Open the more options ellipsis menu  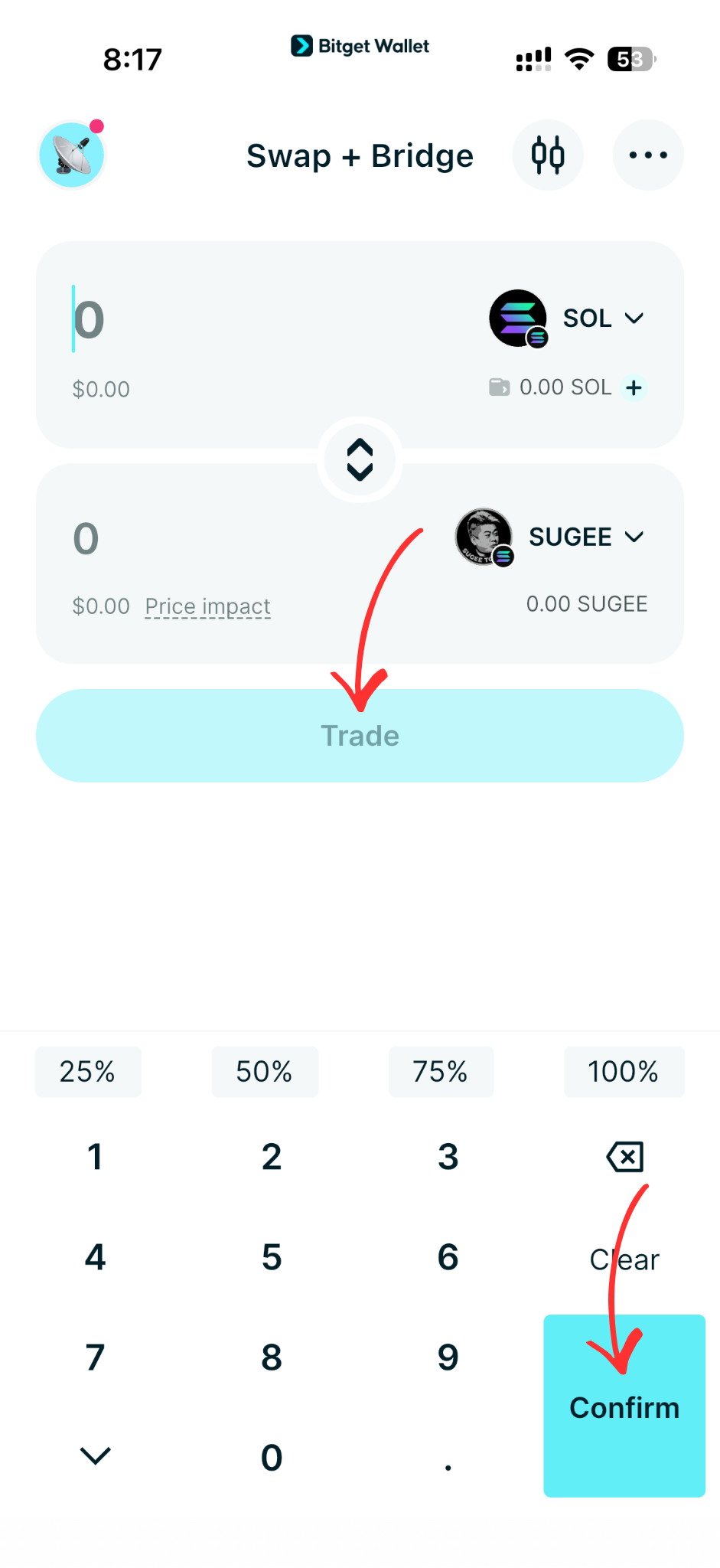tap(647, 155)
